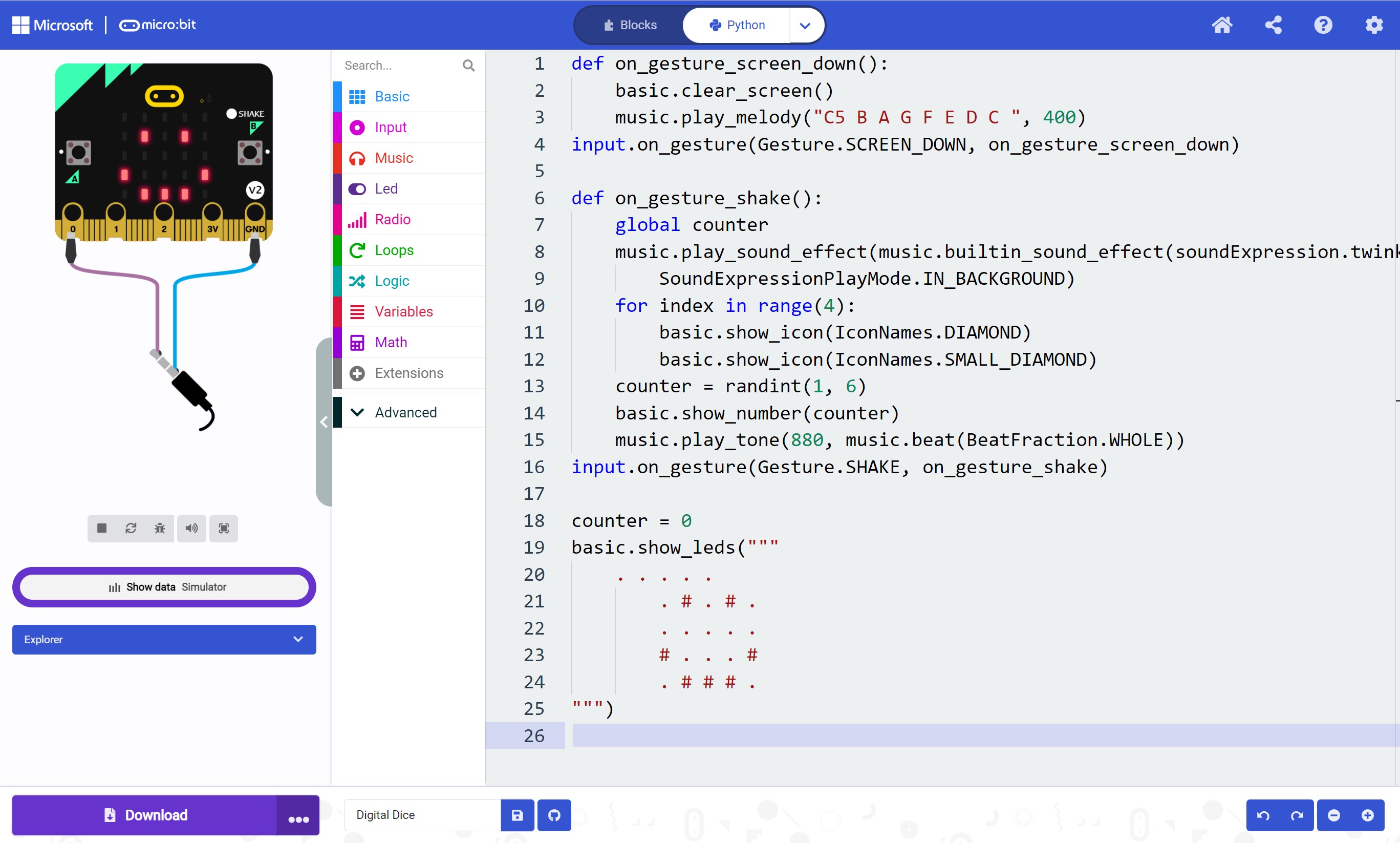The image size is (1400, 843).
Task: Click the Digital Dice project name field
Action: [422, 815]
